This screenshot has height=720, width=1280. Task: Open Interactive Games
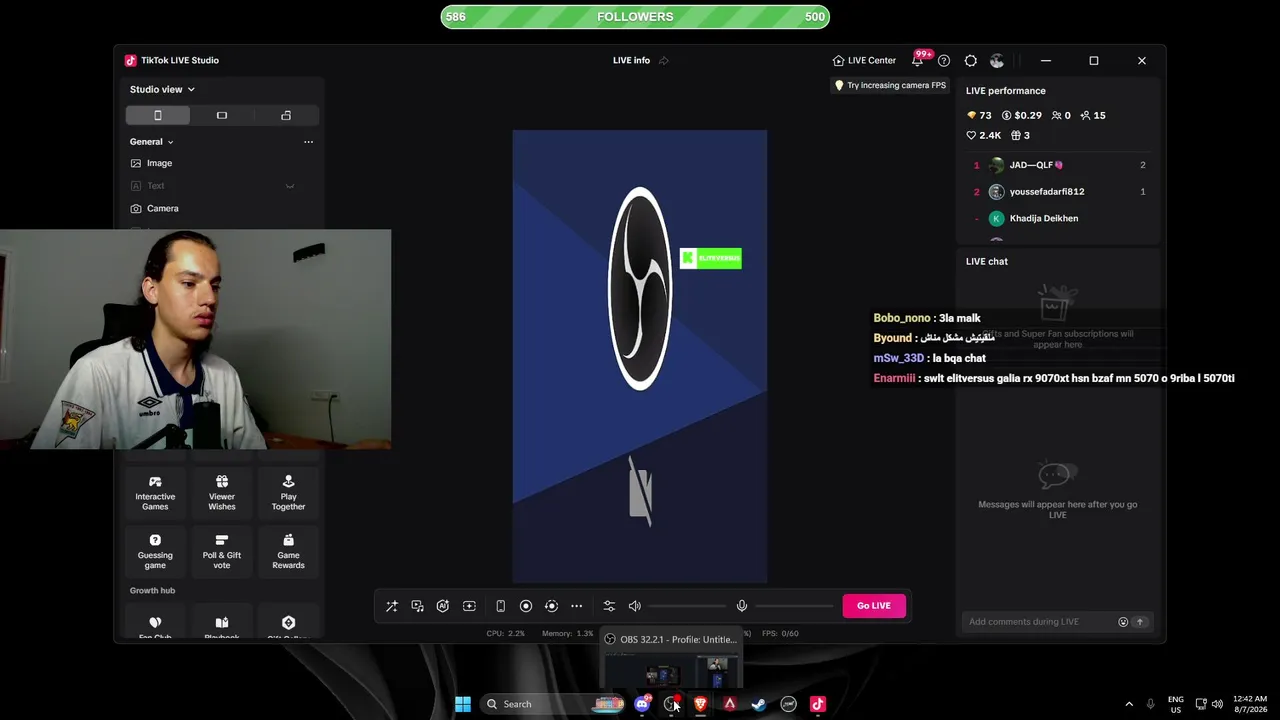pos(155,493)
